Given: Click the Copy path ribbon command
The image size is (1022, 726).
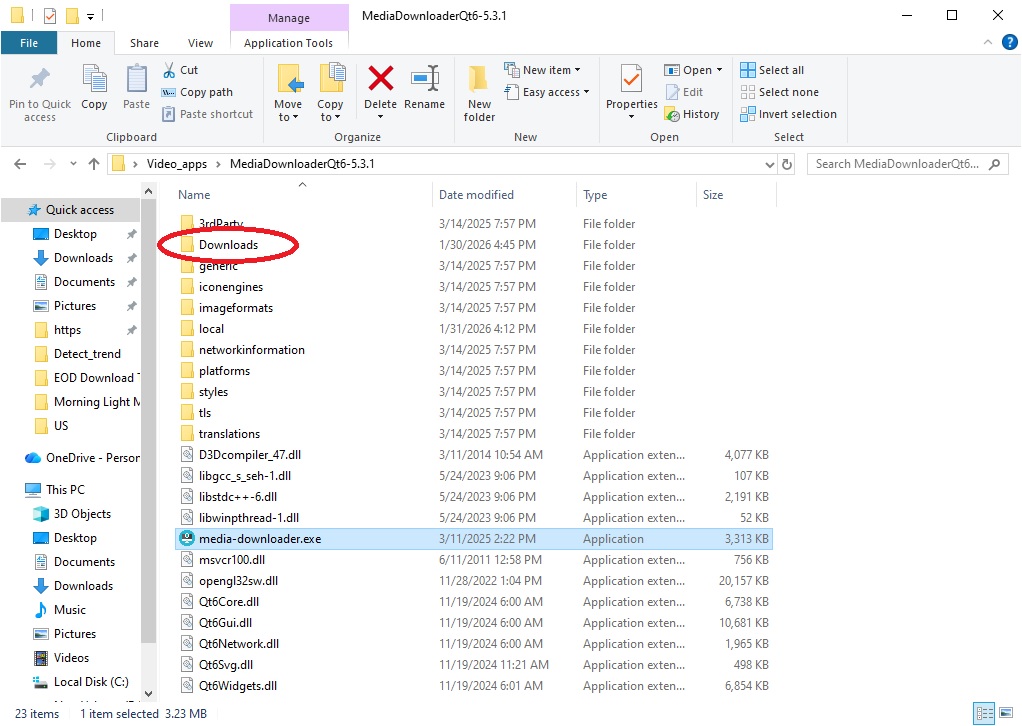Looking at the screenshot, I should pyautogui.click(x=197, y=93).
